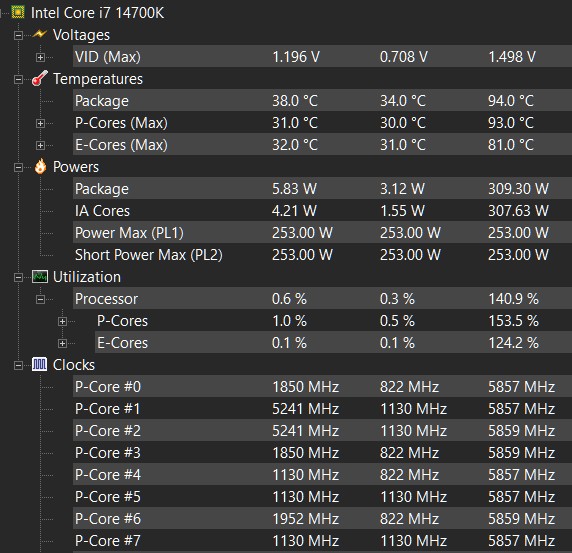The width and height of the screenshot is (572, 553).
Task: Select the E-Cores (Max) label
Action: [x=121, y=144]
